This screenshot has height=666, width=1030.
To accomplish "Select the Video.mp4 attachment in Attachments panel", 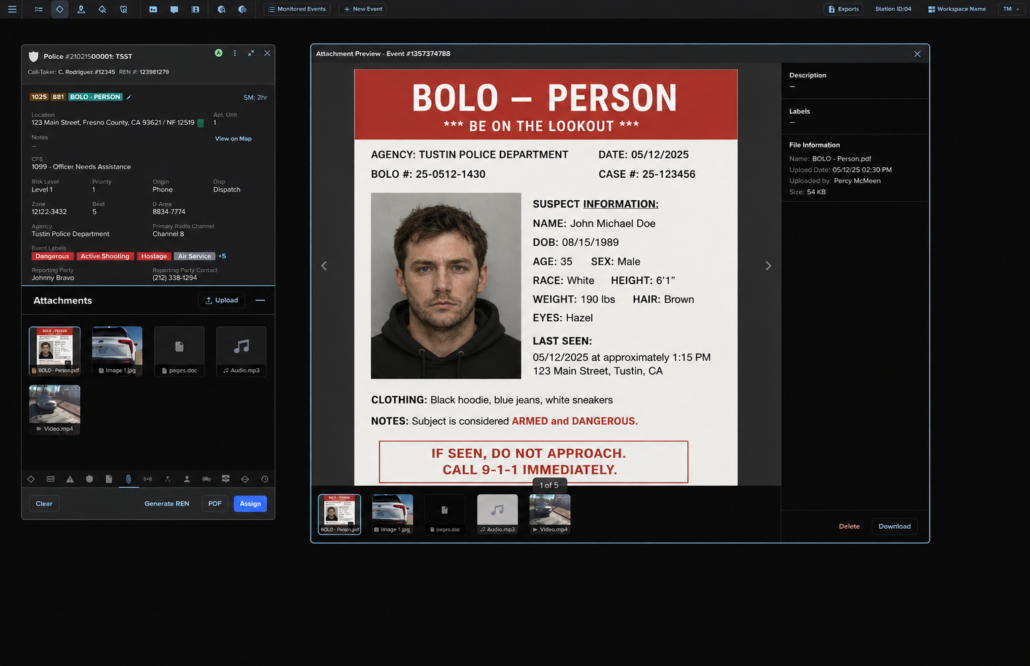I will 55,409.
